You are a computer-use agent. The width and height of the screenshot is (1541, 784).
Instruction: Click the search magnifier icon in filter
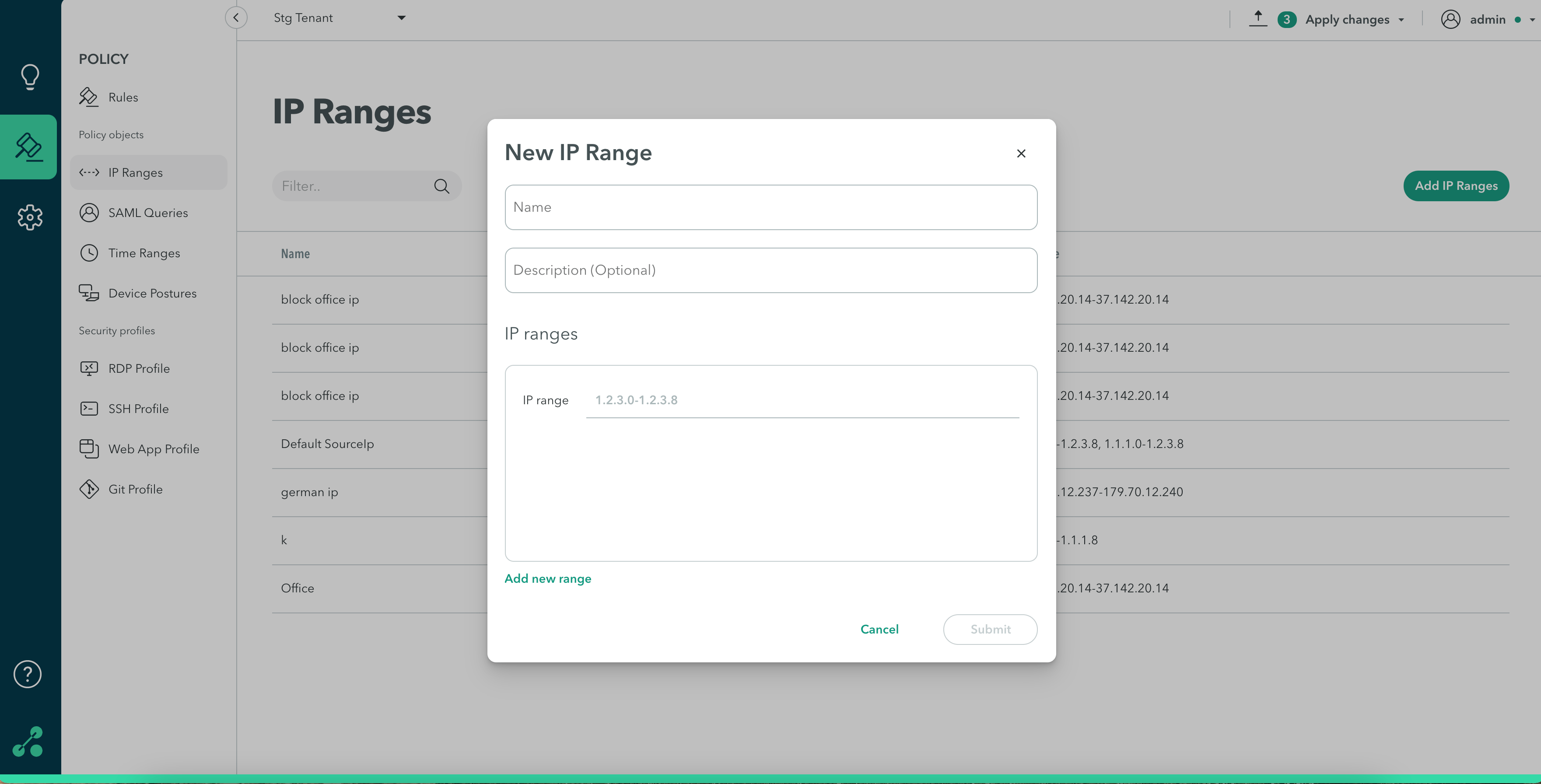tap(441, 186)
